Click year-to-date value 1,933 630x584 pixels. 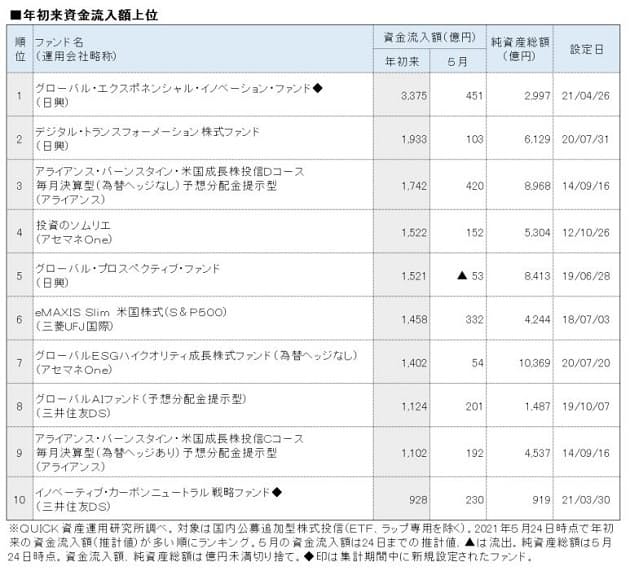click(413, 139)
